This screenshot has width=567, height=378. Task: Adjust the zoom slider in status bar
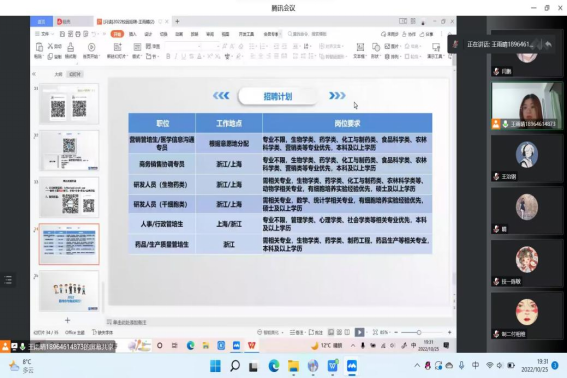pyautogui.click(x=418, y=332)
